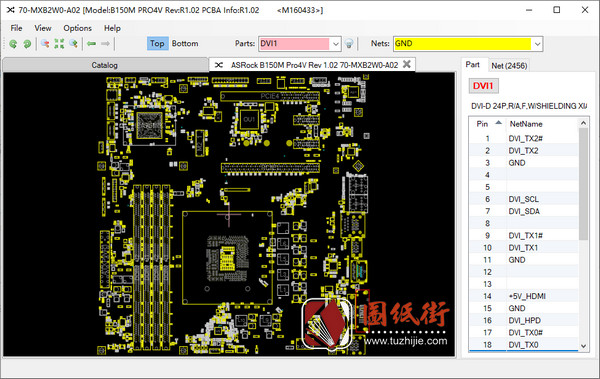Click the rotate right green icon
600x379 pixels.
[27, 44]
